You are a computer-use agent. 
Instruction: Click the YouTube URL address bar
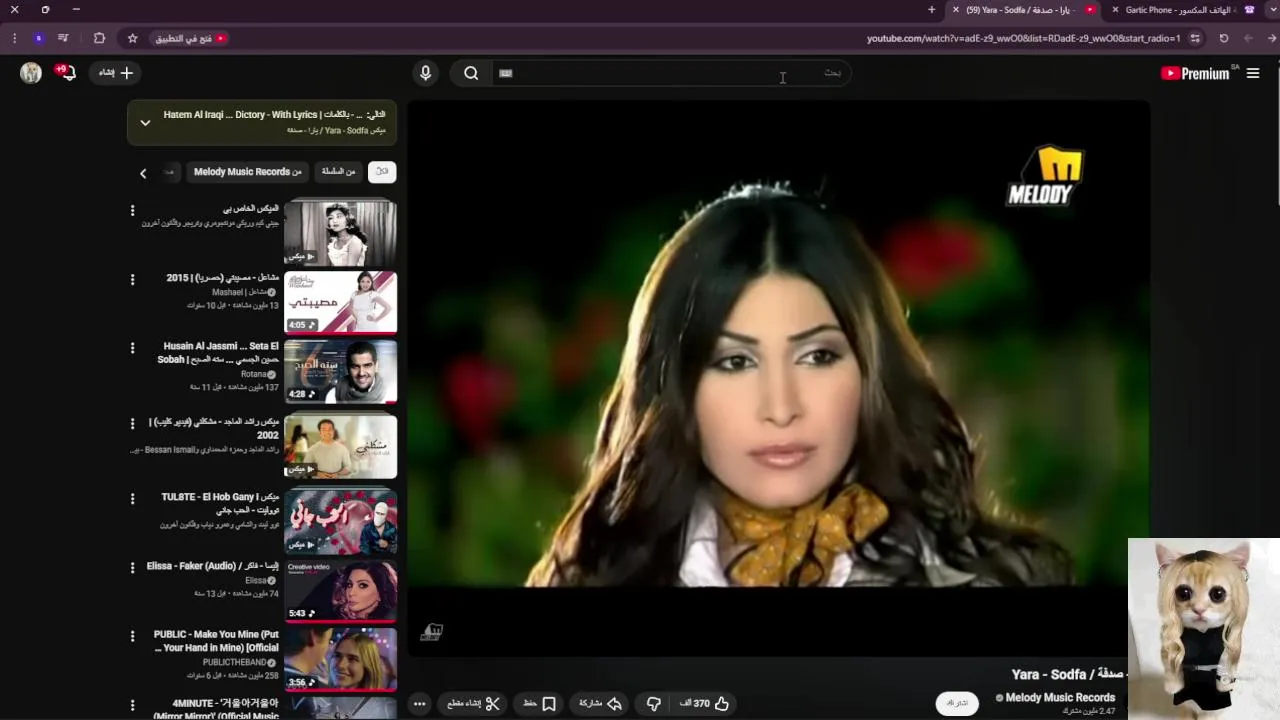pyautogui.click(x=1023, y=38)
